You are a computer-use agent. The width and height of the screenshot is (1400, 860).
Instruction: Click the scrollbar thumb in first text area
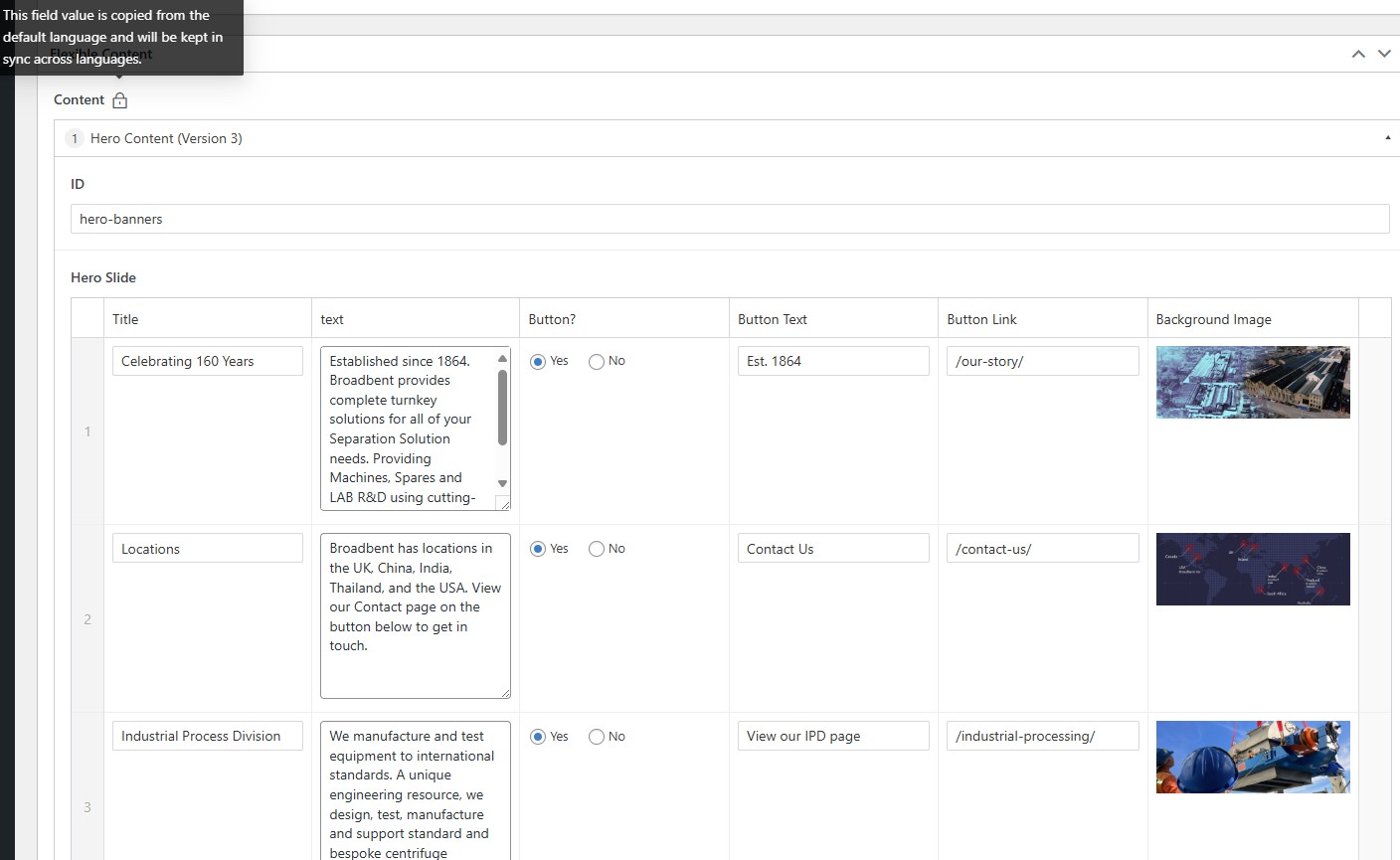coord(502,408)
